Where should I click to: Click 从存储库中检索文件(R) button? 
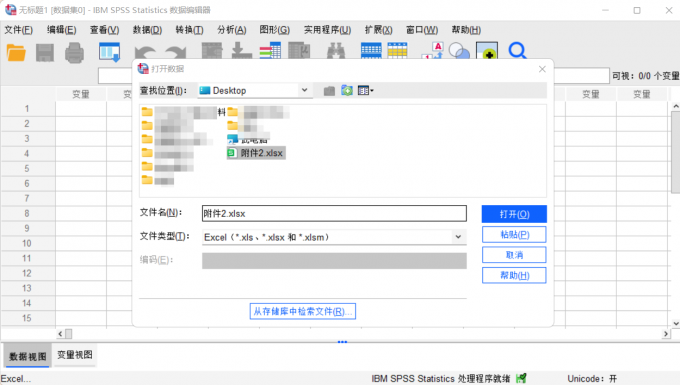click(303, 311)
